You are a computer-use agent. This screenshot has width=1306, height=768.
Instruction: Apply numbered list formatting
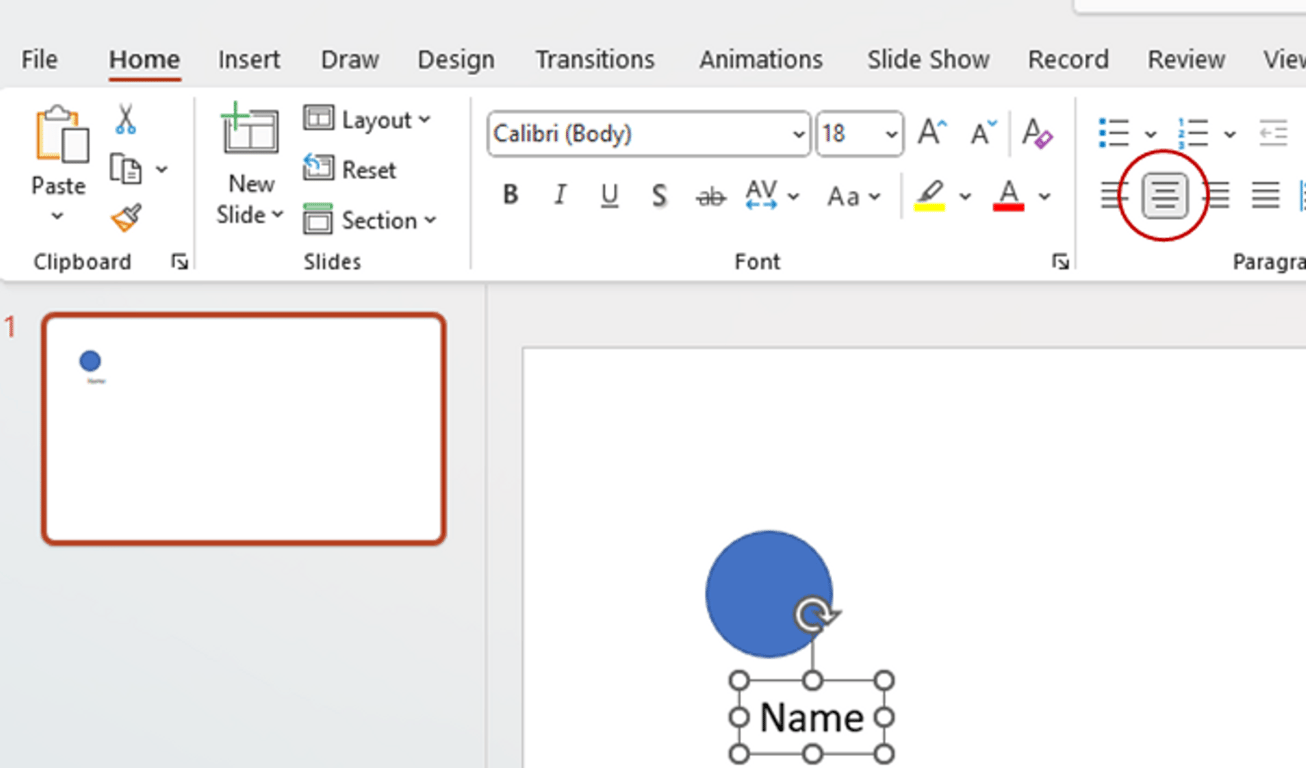1193,133
